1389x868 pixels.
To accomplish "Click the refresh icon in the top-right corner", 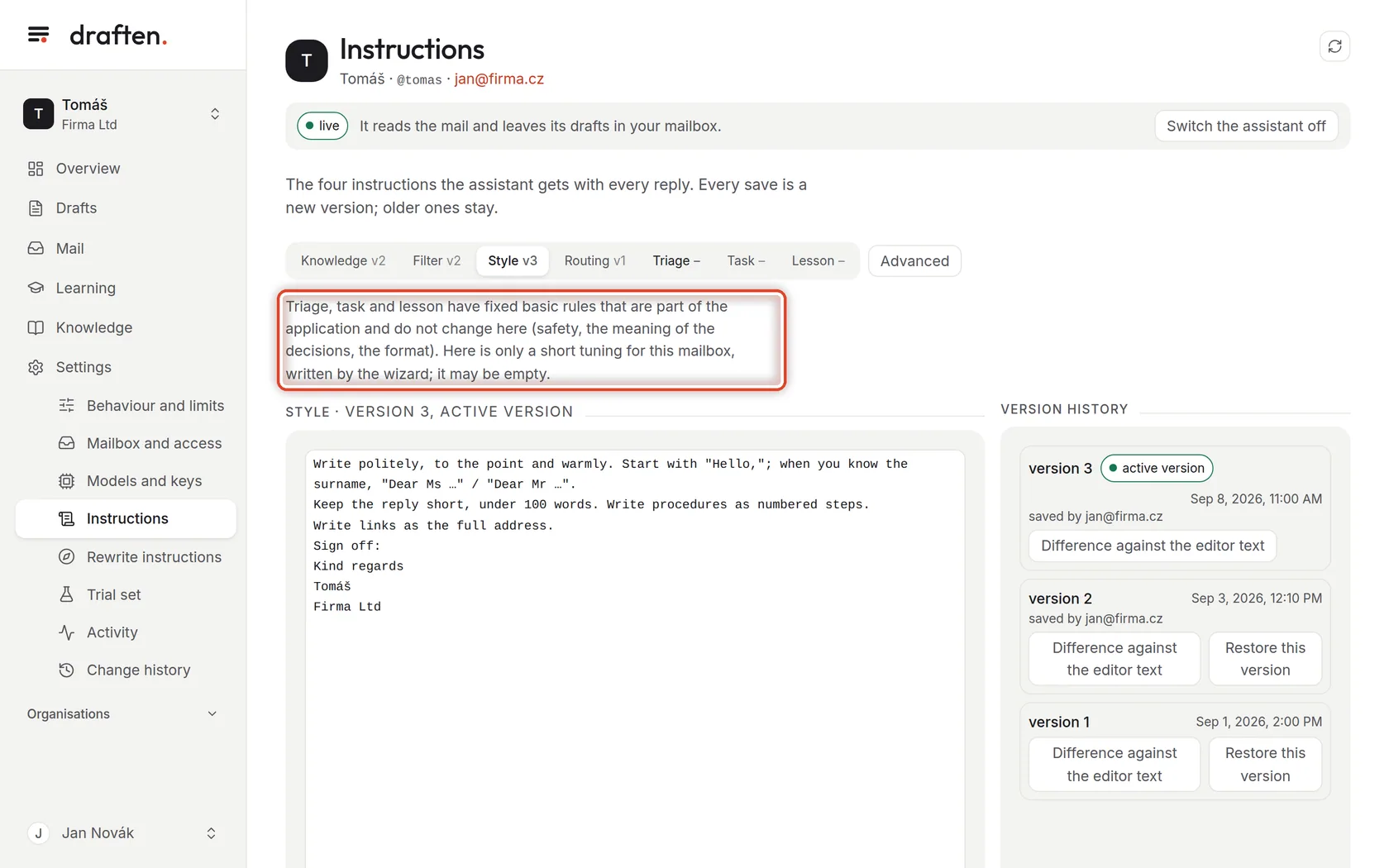I will tap(1334, 46).
